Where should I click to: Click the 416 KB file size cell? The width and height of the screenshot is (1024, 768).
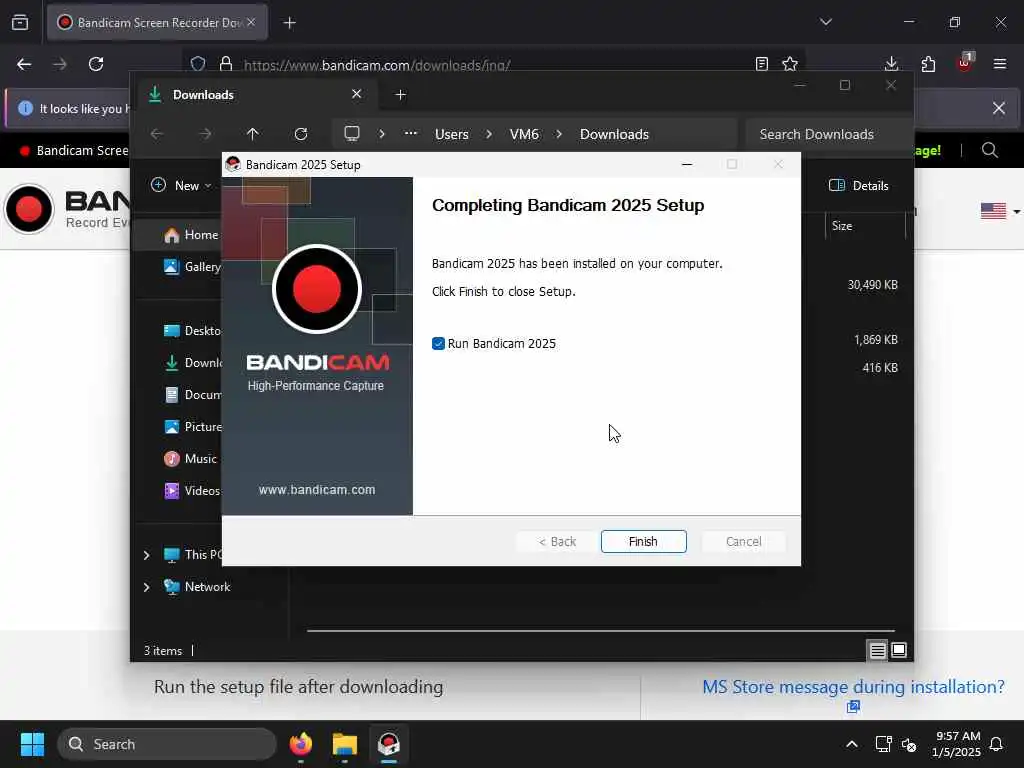click(880, 368)
